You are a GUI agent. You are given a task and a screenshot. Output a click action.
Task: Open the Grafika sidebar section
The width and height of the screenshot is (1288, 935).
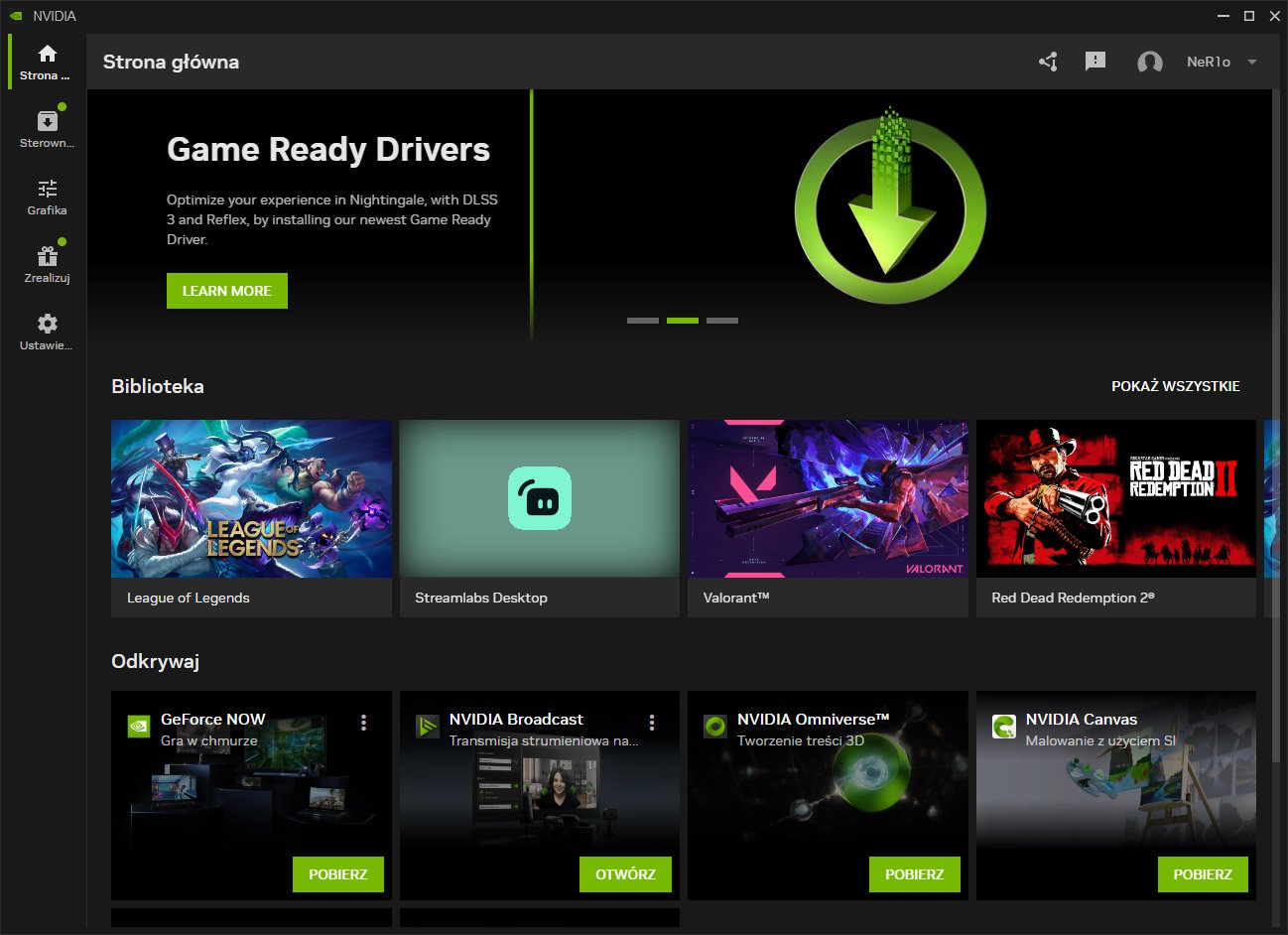[x=47, y=190]
